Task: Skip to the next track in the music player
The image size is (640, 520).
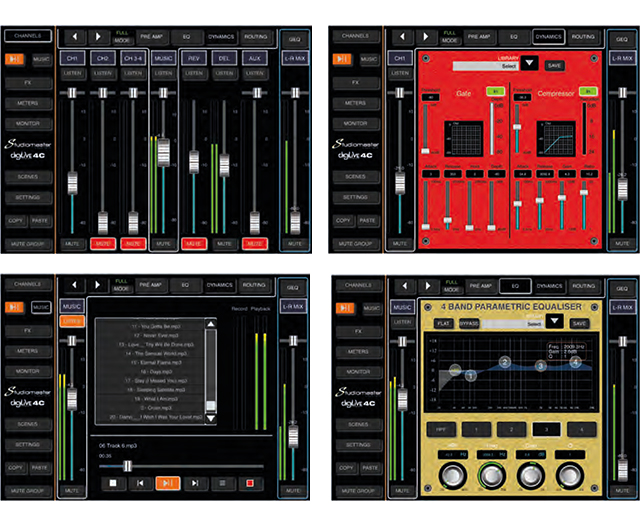Action: click(x=195, y=483)
